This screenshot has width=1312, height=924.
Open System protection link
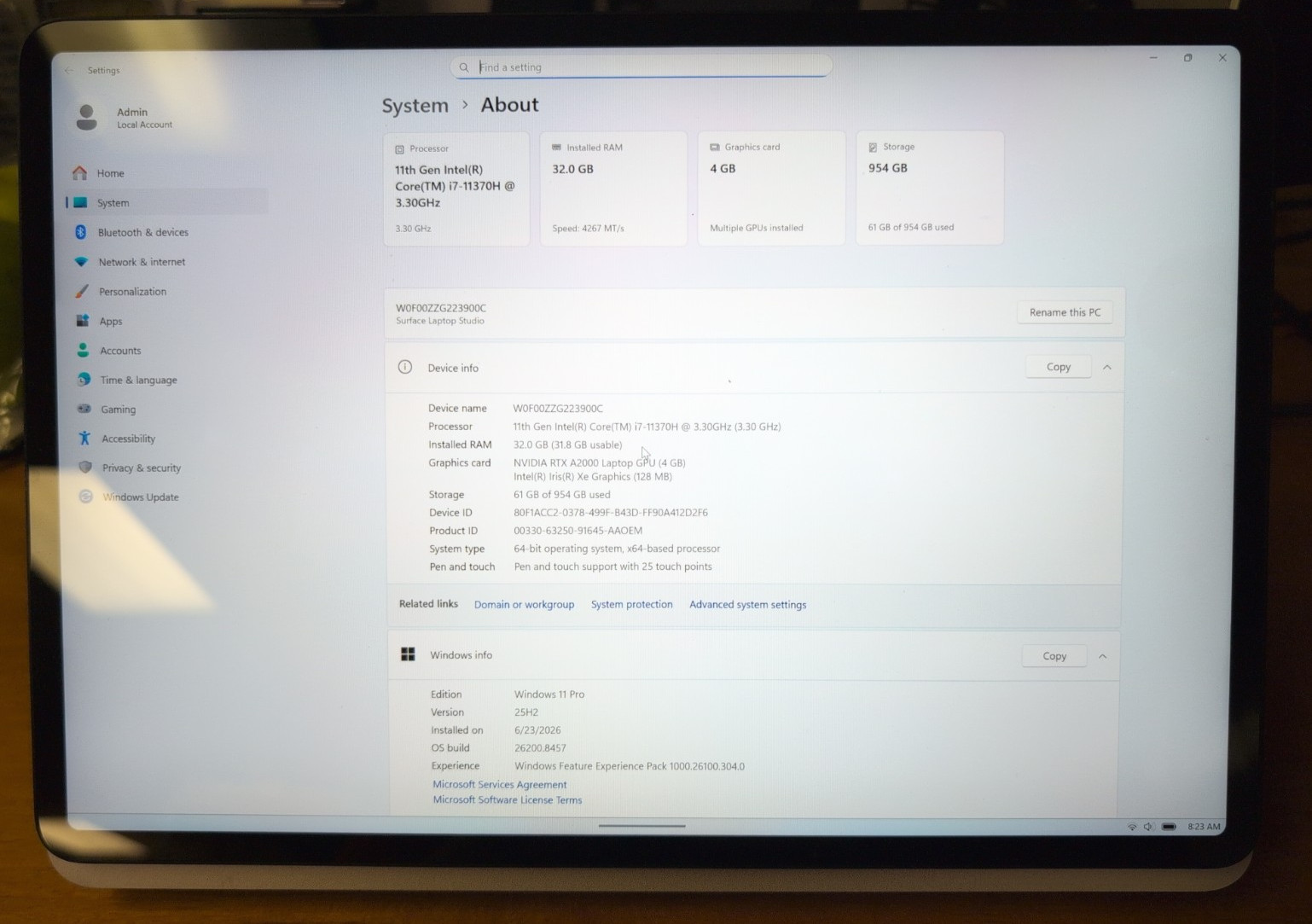[631, 604]
